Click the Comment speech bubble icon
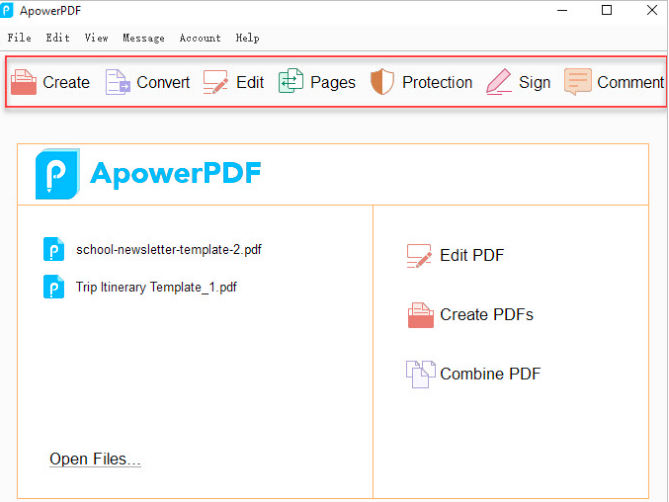 [578, 81]
